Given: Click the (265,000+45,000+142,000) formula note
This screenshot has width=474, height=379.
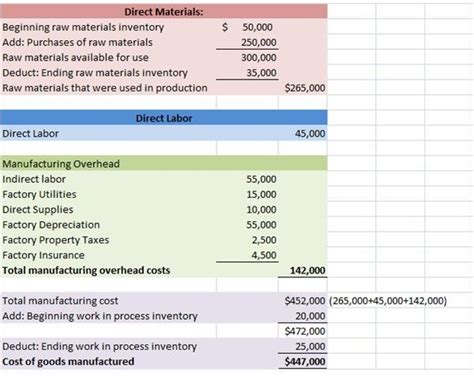Looking at the screenshot, I should pyautogui.click(x=388, y=301).
